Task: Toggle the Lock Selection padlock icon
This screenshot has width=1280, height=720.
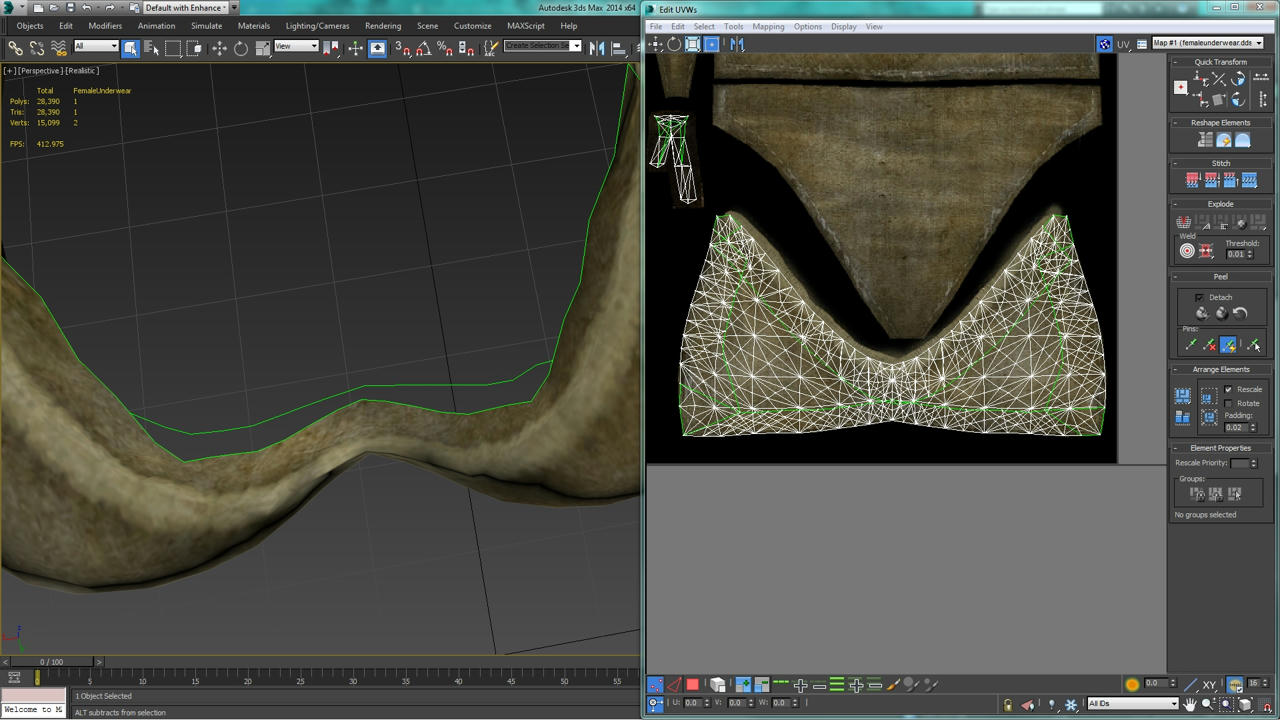Action: [1007, 704]
